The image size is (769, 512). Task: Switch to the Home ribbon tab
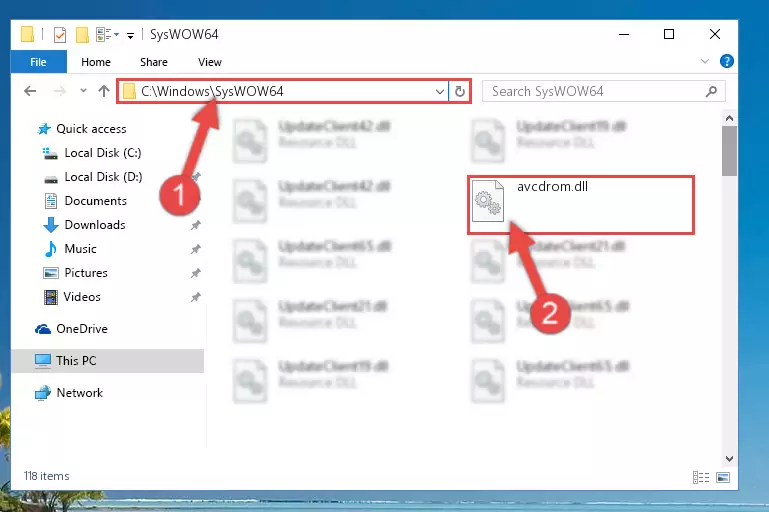coord(96,62)
